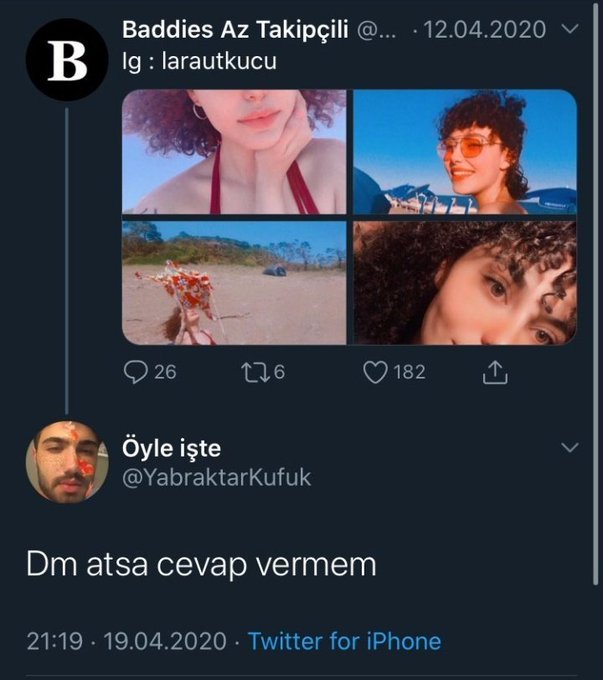View bottom-right curly hair close-up photo

pyautogui.click(x=465, y=283)
